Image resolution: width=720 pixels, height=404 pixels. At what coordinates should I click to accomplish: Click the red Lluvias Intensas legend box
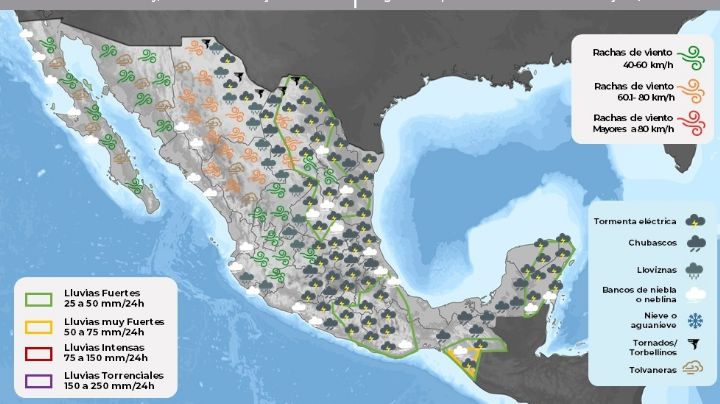[x=39, y=354]
